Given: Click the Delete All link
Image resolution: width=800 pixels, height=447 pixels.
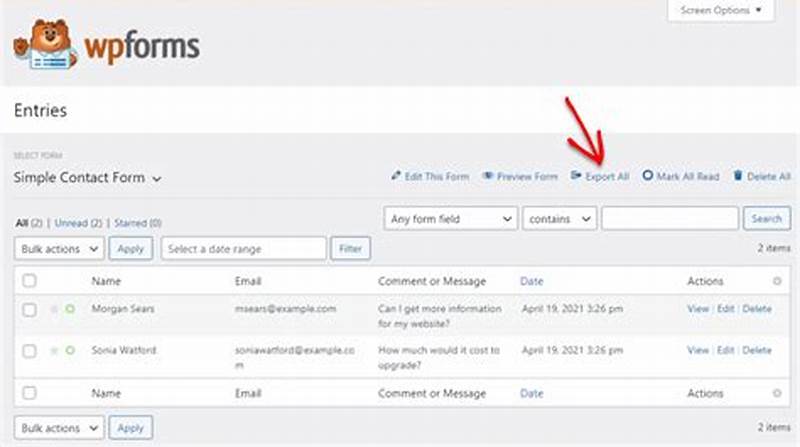Looking at the screenshot, I should pyautogui.click(x=768, y=177).
